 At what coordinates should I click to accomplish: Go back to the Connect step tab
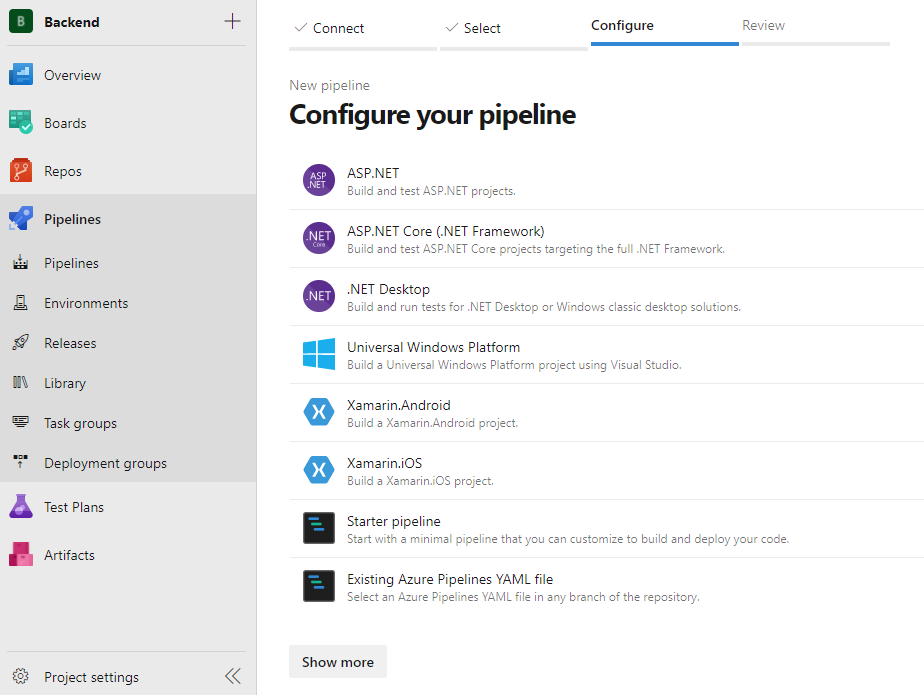coord(338,28)
